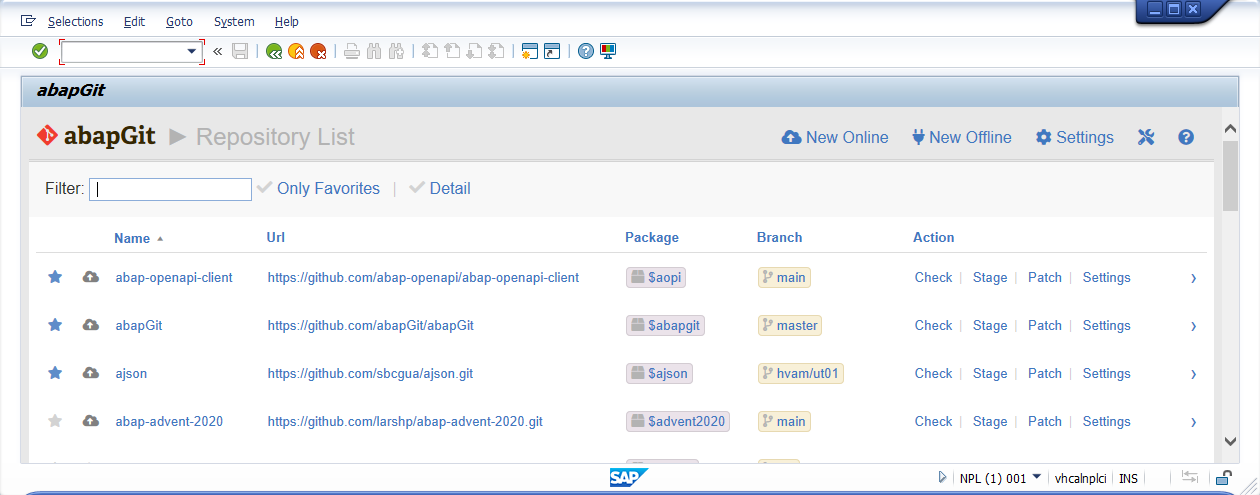This screenshot has height=495, width=1260.
Task: Click the Generate Shortcut icon
Action: (x=552, y=51)
